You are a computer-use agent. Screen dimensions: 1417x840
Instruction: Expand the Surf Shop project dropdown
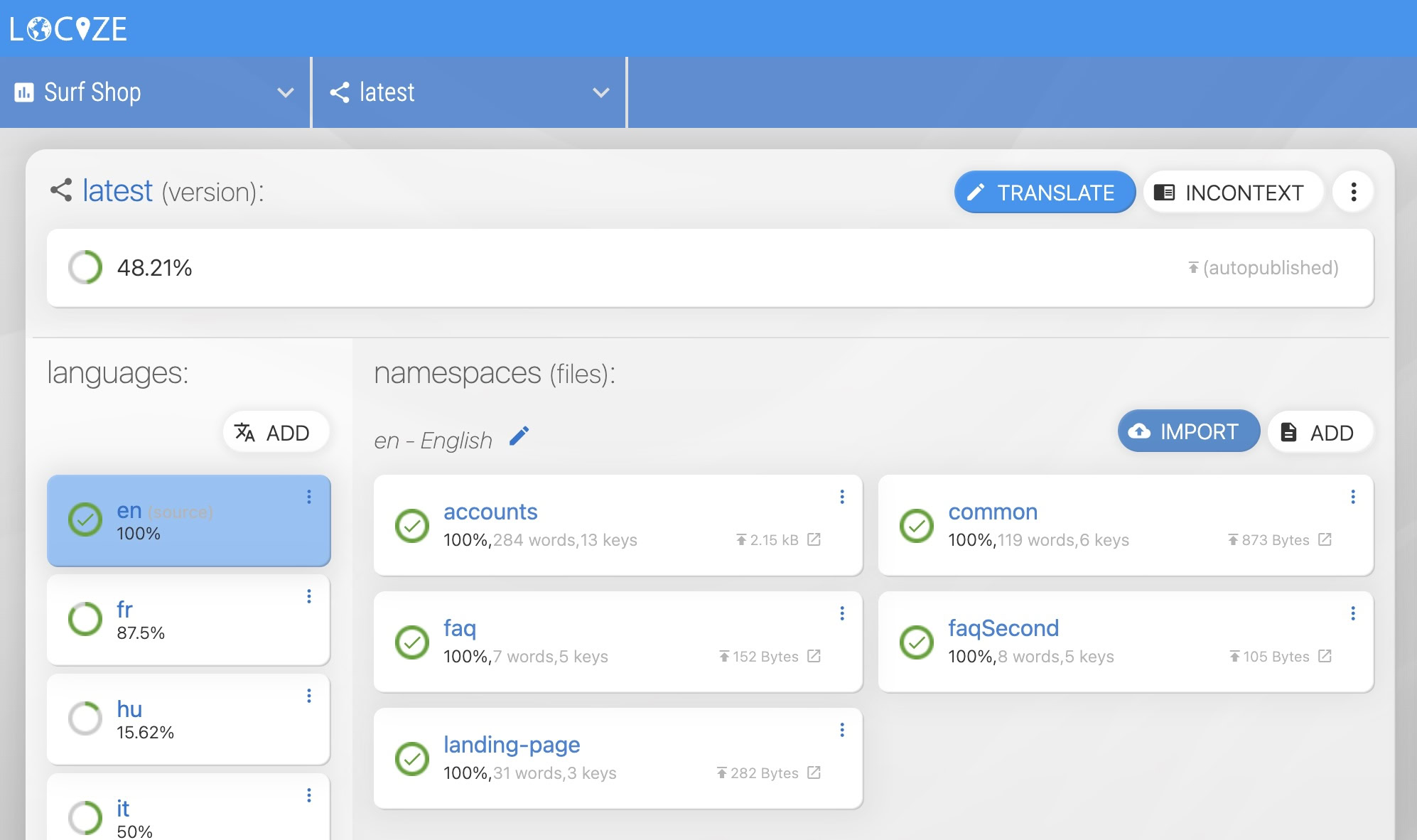coord(285,92)
